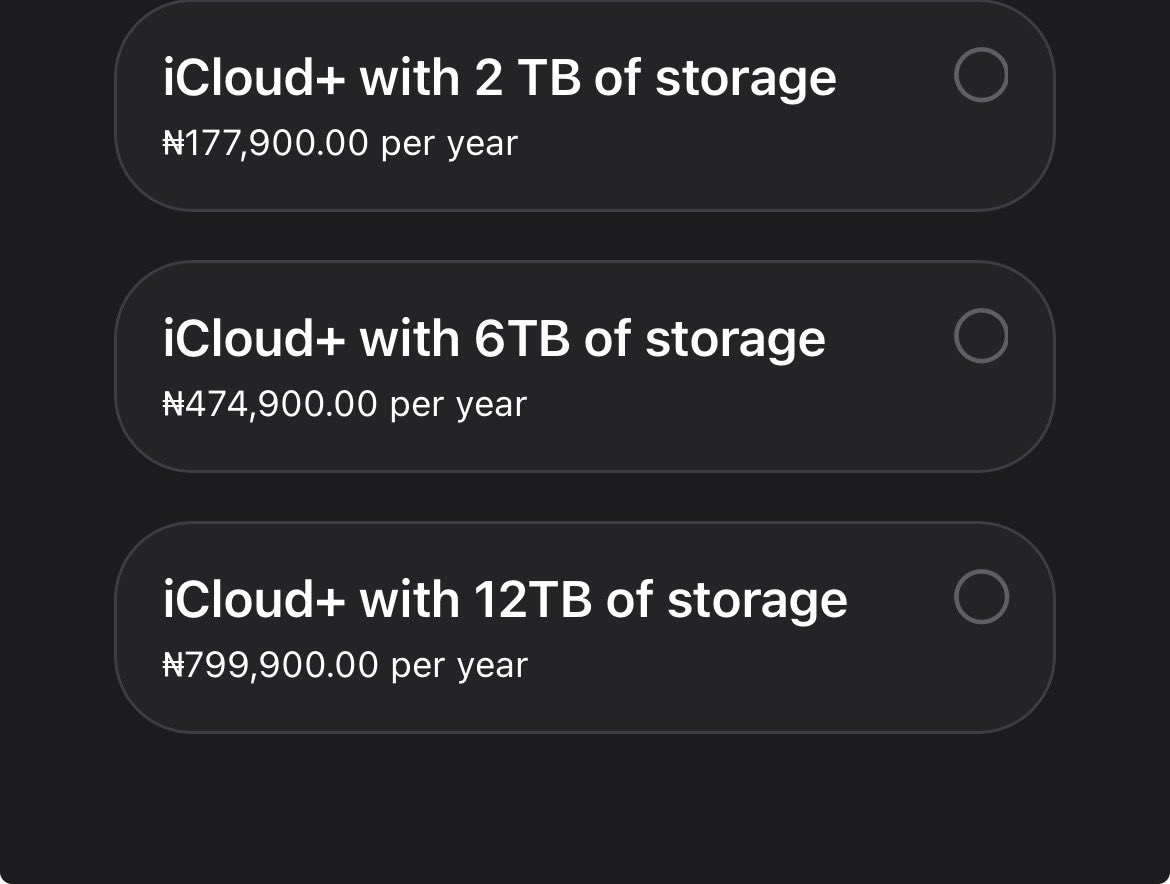1170x884 pixels.
Task: Click the "iCloud+ with 2 TB of storage" title
Action: tap(499, 79)
